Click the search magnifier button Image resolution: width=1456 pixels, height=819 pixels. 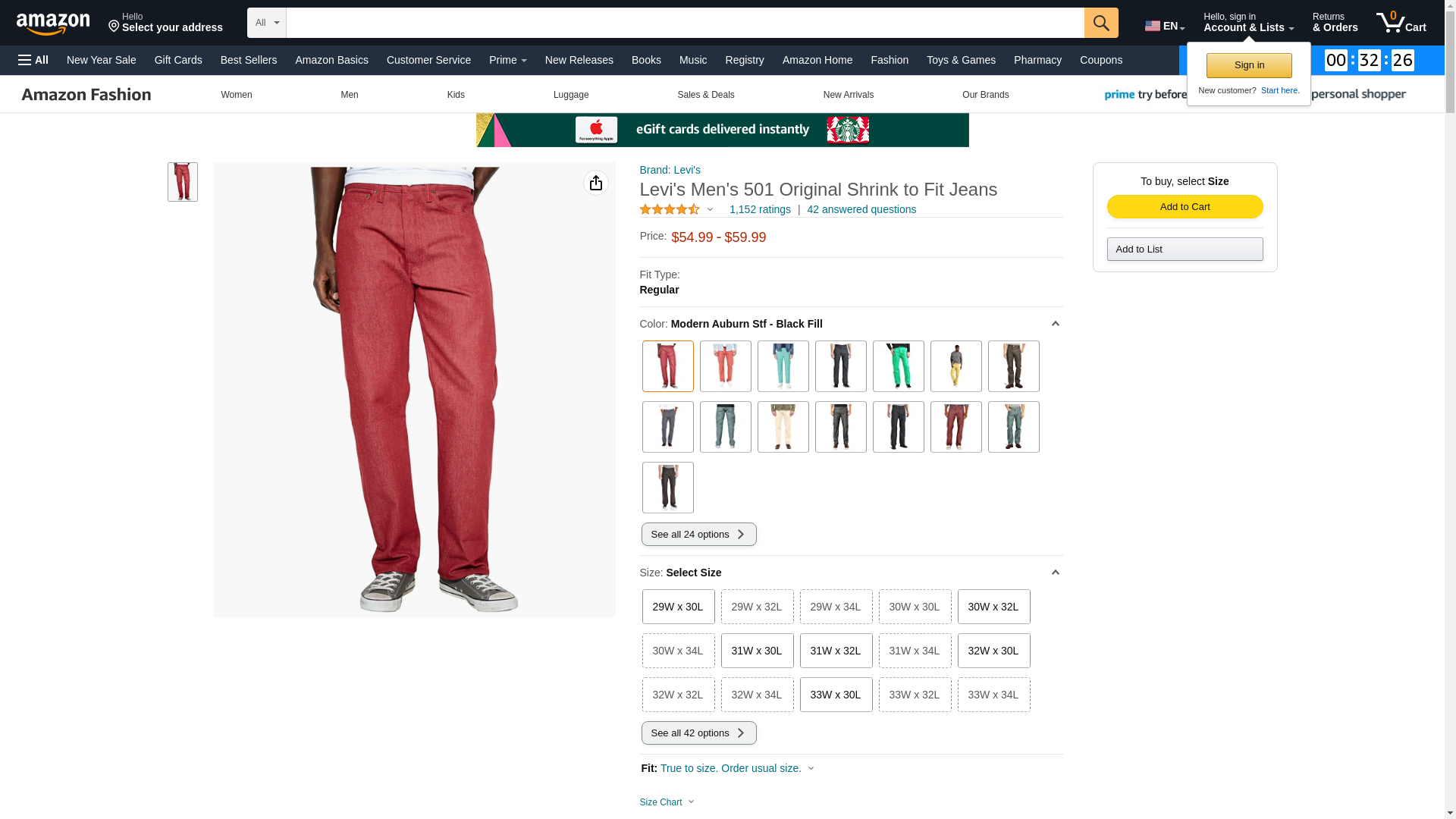point(1101,23)
